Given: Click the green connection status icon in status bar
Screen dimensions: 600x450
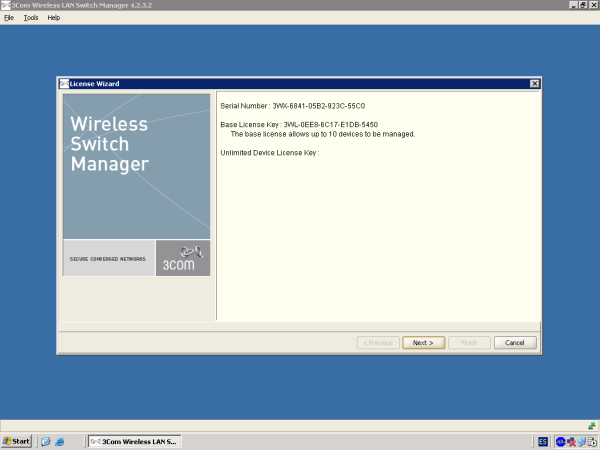Looking at the screenshot, I should pyautogui.click(x=592, y=426).
